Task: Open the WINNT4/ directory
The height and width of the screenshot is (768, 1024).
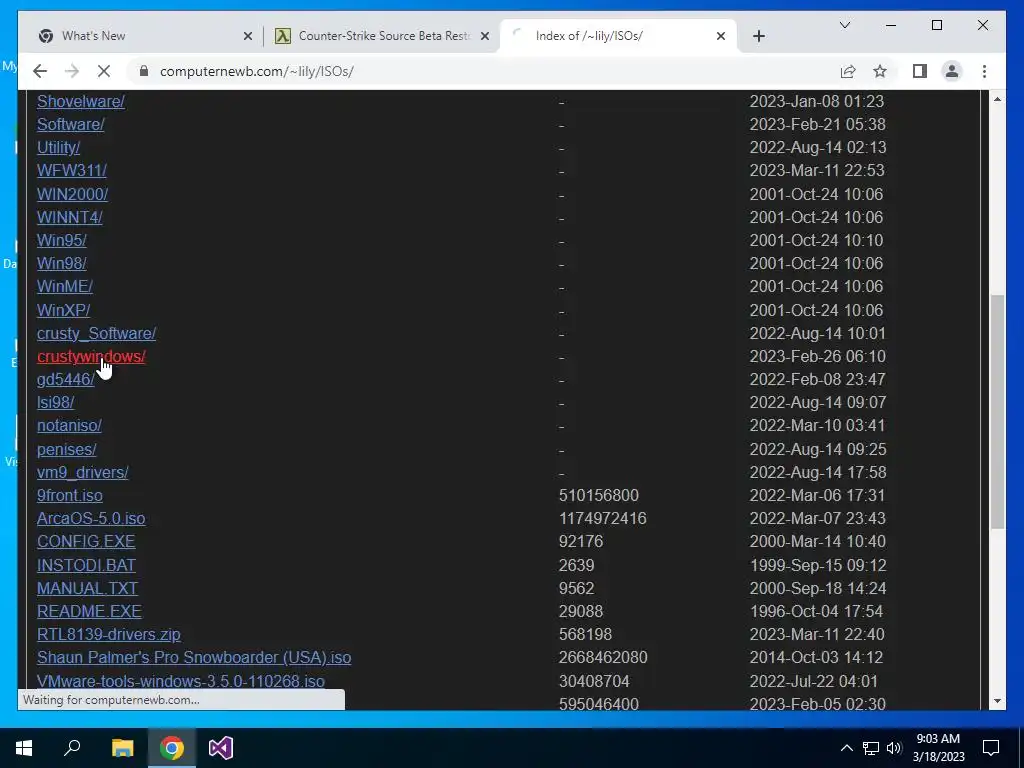Action: coord(70,217)
